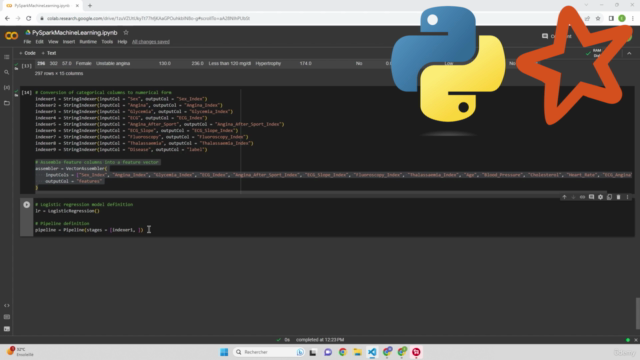Click the 'Hypertrophy' table cell

268,63
